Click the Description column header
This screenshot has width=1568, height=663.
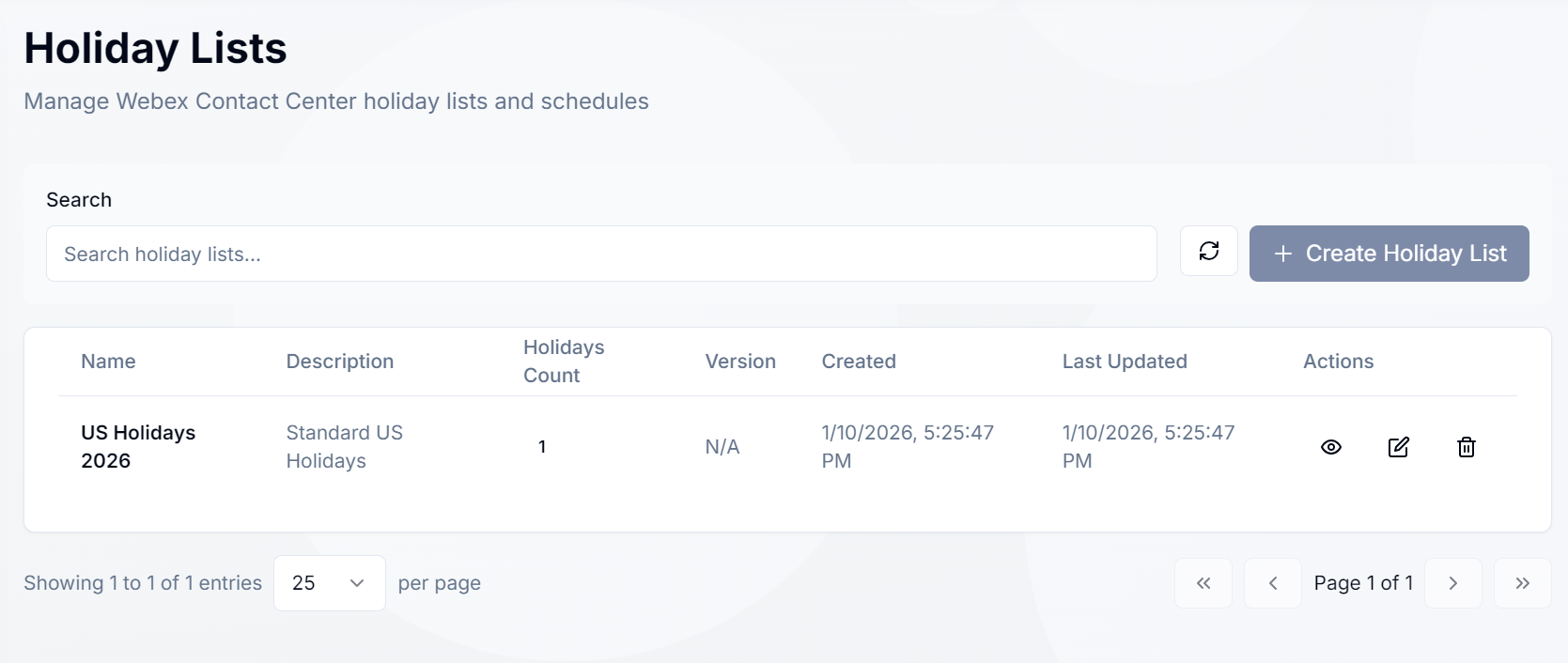point(339,362)
